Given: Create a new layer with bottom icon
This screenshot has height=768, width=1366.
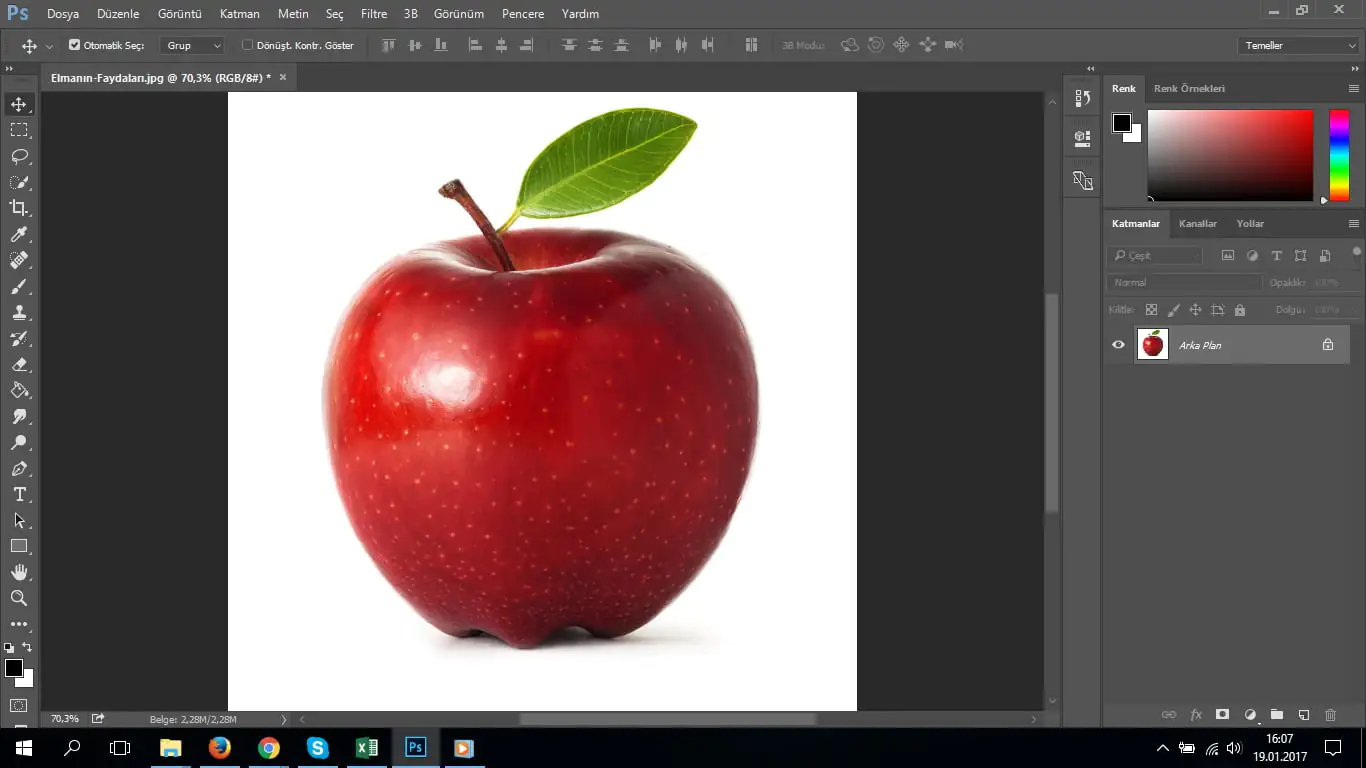Looking at the screenshot, I should (1303, 715).
